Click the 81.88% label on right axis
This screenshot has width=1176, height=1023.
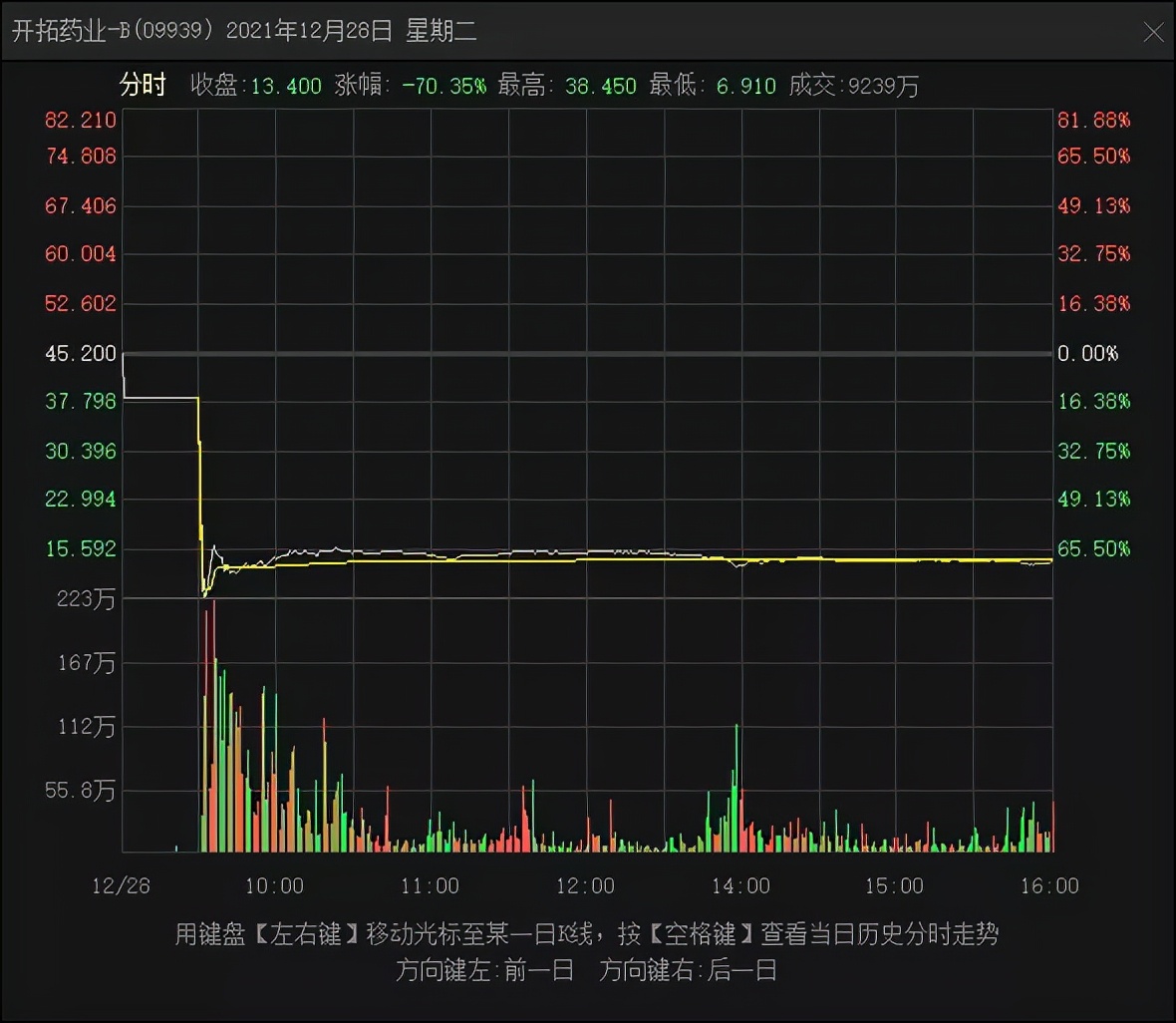pos(1093,120)
